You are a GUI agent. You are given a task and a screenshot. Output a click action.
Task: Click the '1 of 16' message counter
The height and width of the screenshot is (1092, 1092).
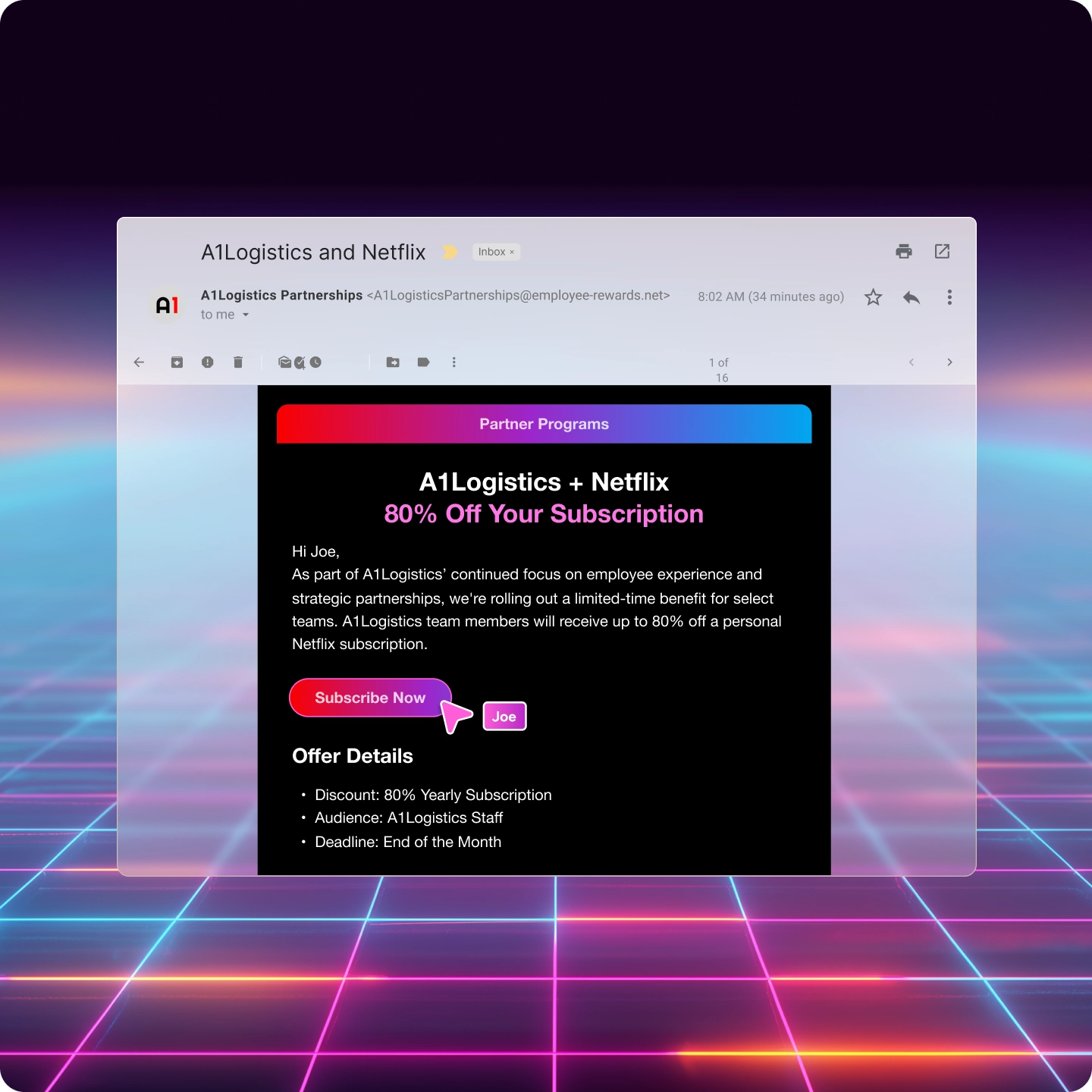coord(719,370)
